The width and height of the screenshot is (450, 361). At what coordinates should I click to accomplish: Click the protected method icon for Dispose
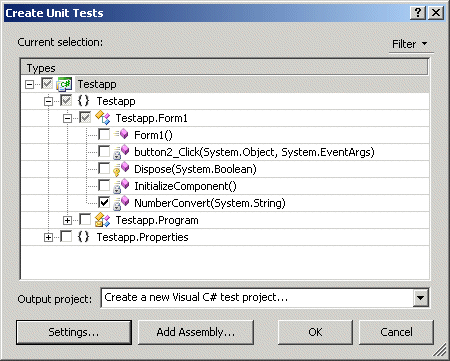point(121,169)
